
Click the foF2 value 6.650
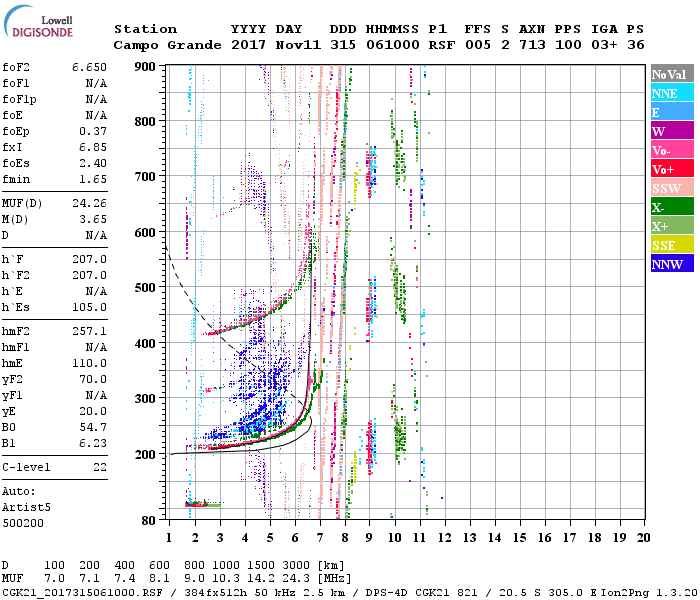click(88, 65)
